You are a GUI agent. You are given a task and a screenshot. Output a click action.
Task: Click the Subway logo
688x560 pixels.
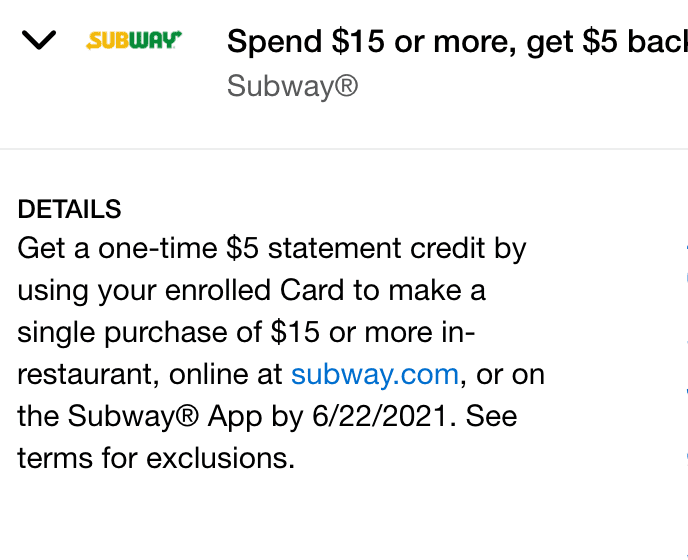coord(134,40)
